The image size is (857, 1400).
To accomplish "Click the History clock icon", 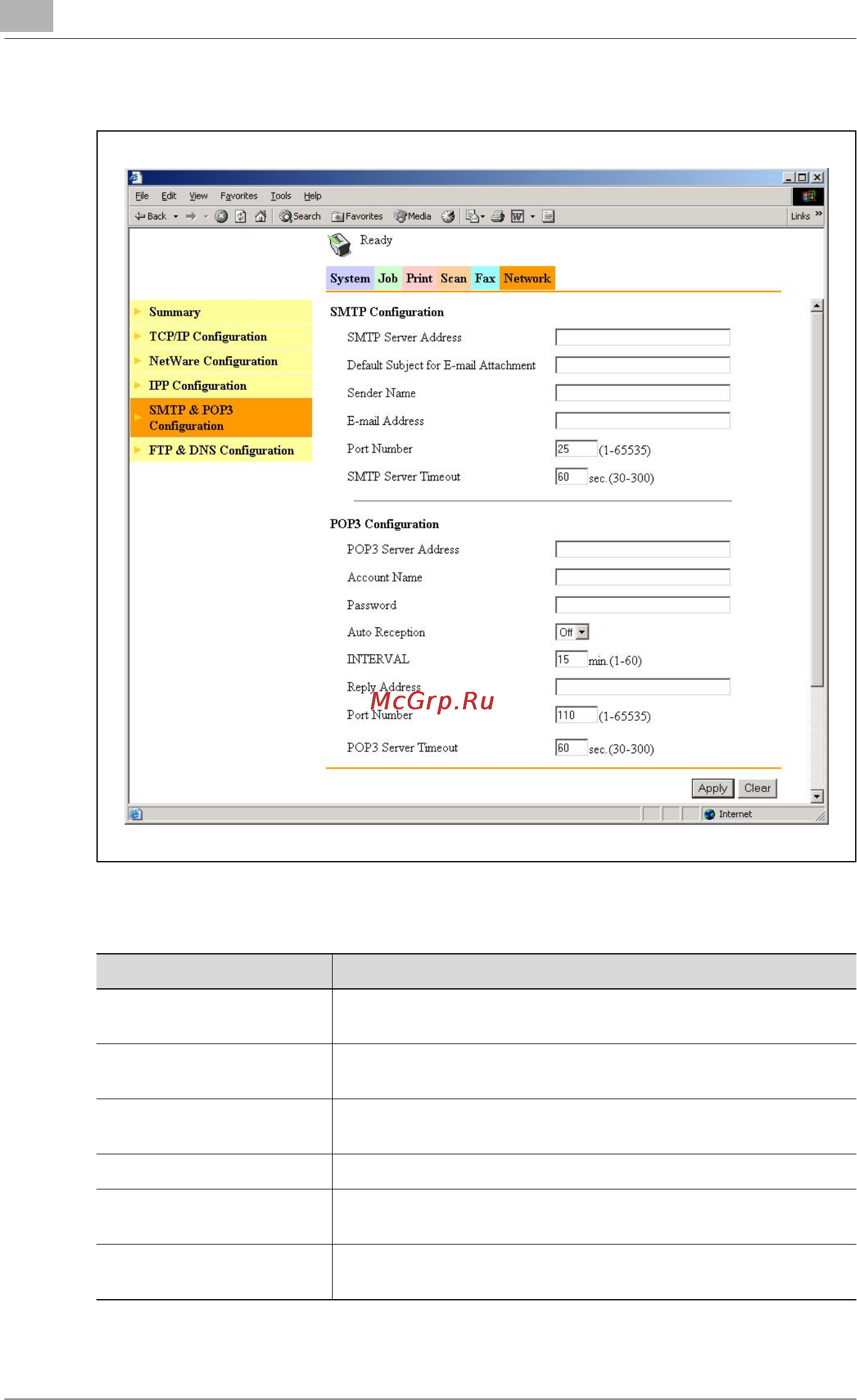I will tap(448, 216).
